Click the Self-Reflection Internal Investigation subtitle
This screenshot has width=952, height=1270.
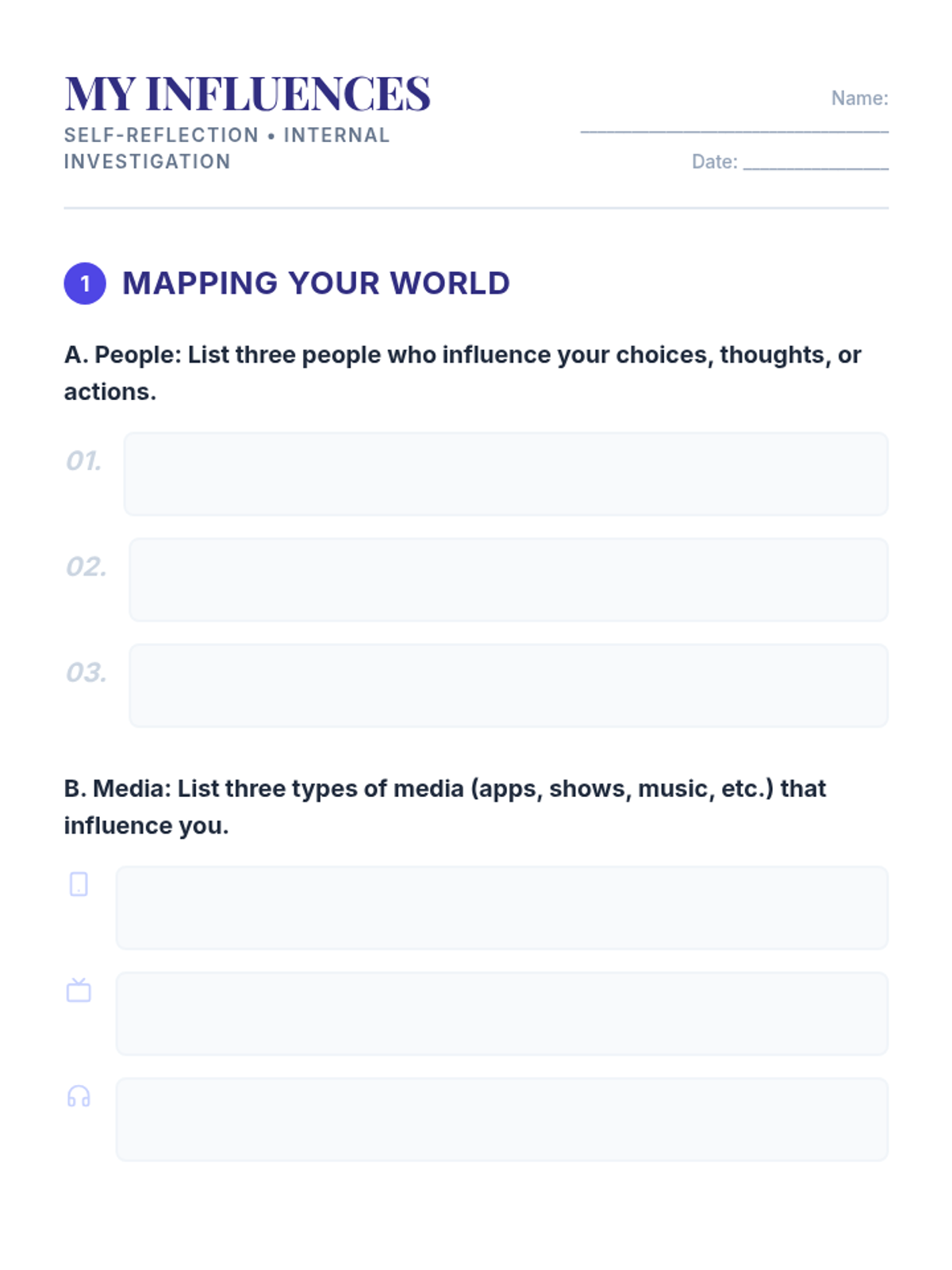(227, 148)
